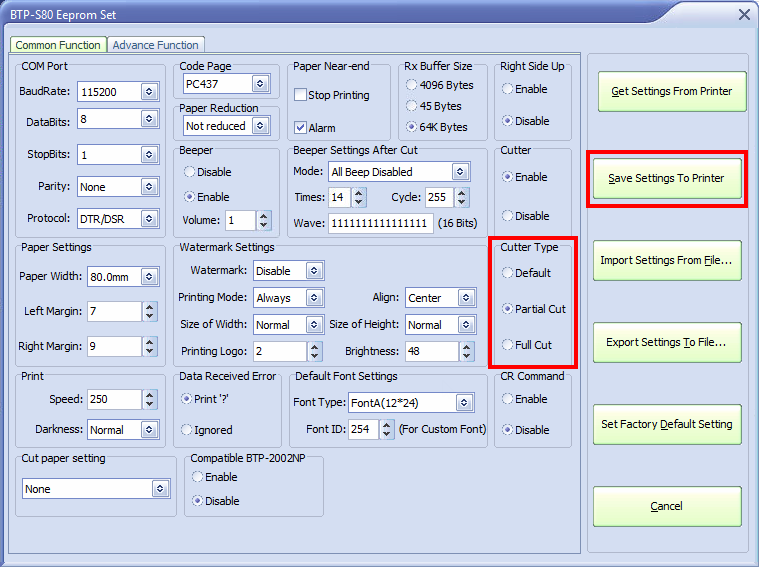Select Disable under Cutter
The image size is (759, 567).
point(507,215)
